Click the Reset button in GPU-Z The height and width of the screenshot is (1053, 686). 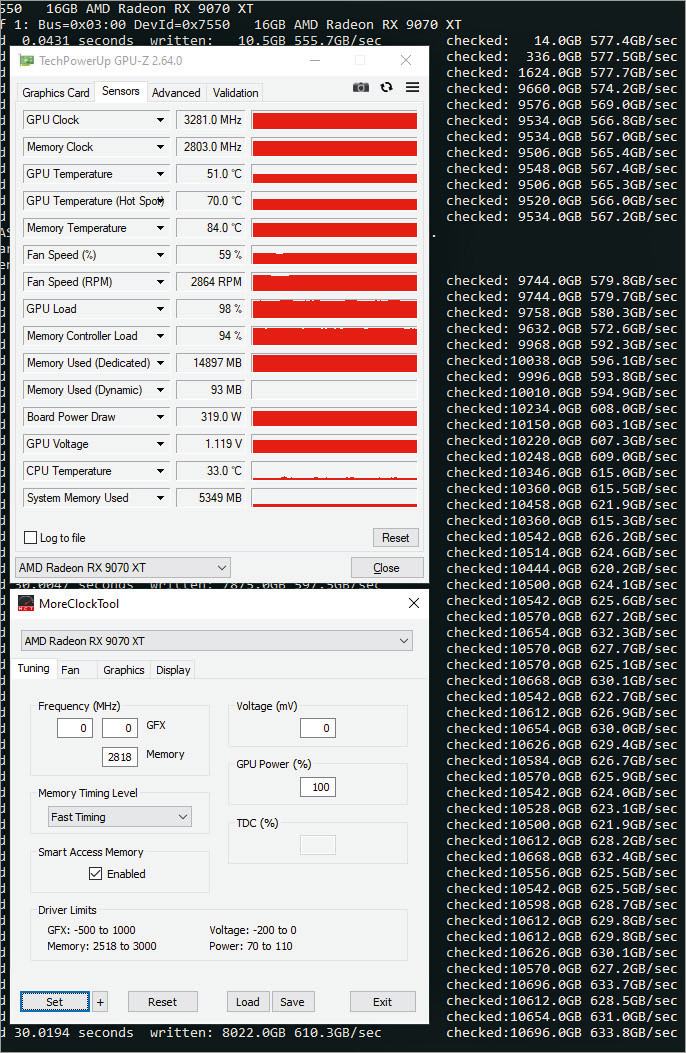[x=395, y=537]
